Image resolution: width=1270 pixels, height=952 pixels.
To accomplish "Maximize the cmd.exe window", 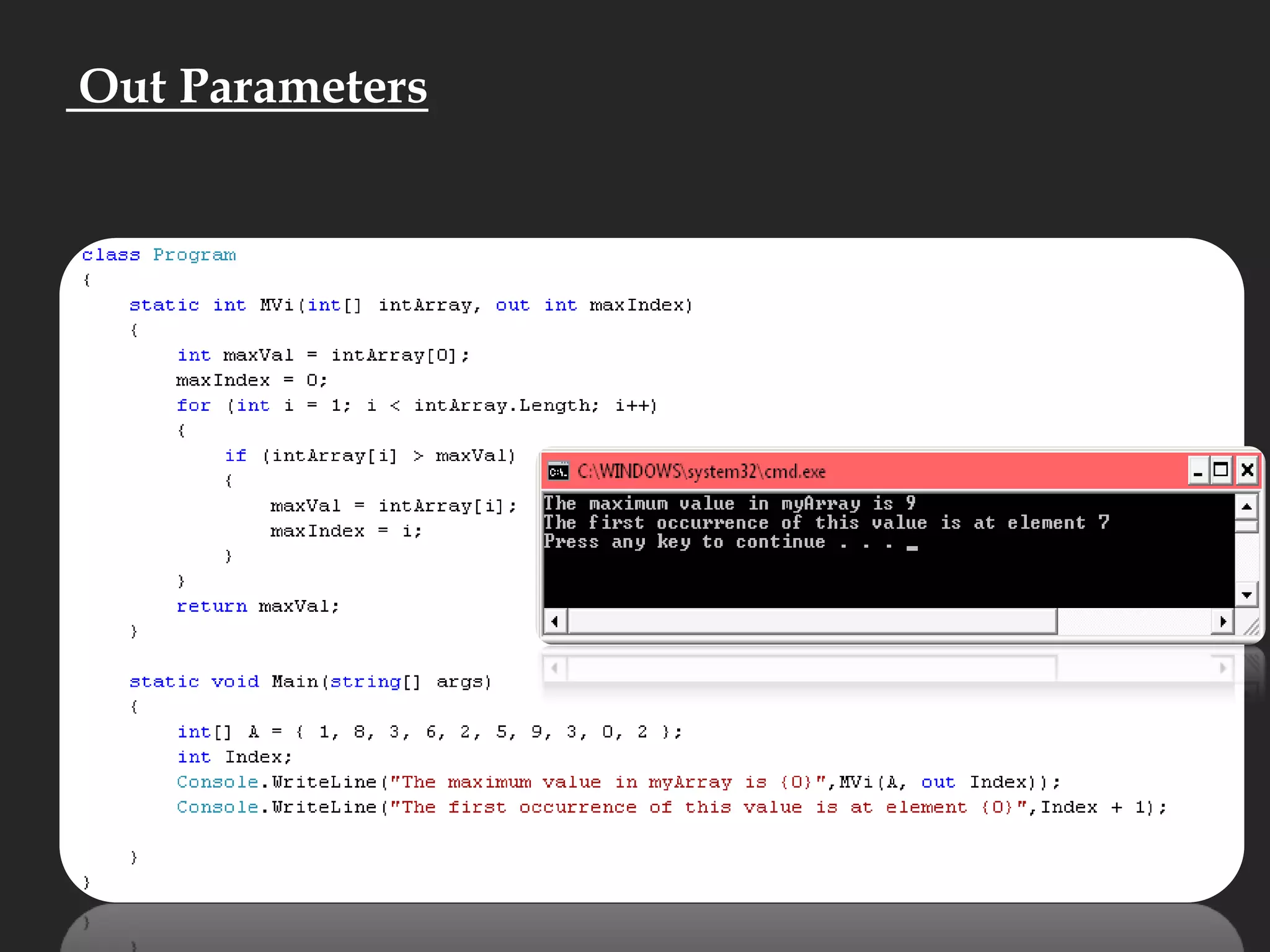I will click(1221, 471).
